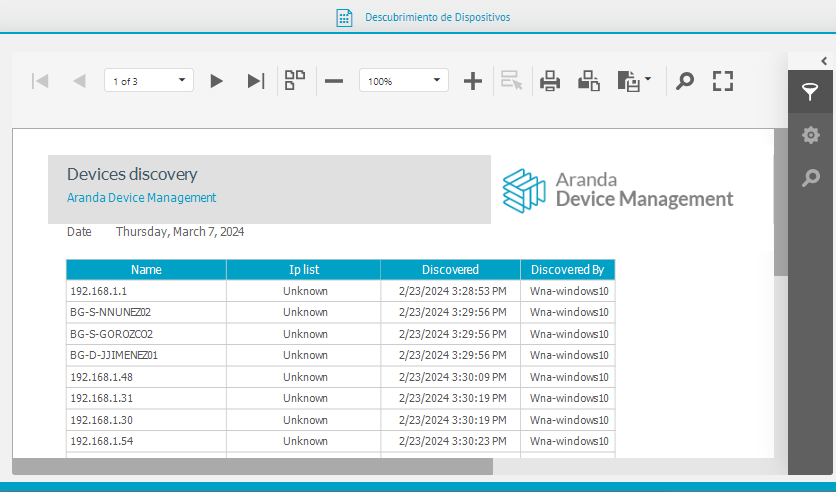Open the page selector showing 1 of 3

click(149, 80)
